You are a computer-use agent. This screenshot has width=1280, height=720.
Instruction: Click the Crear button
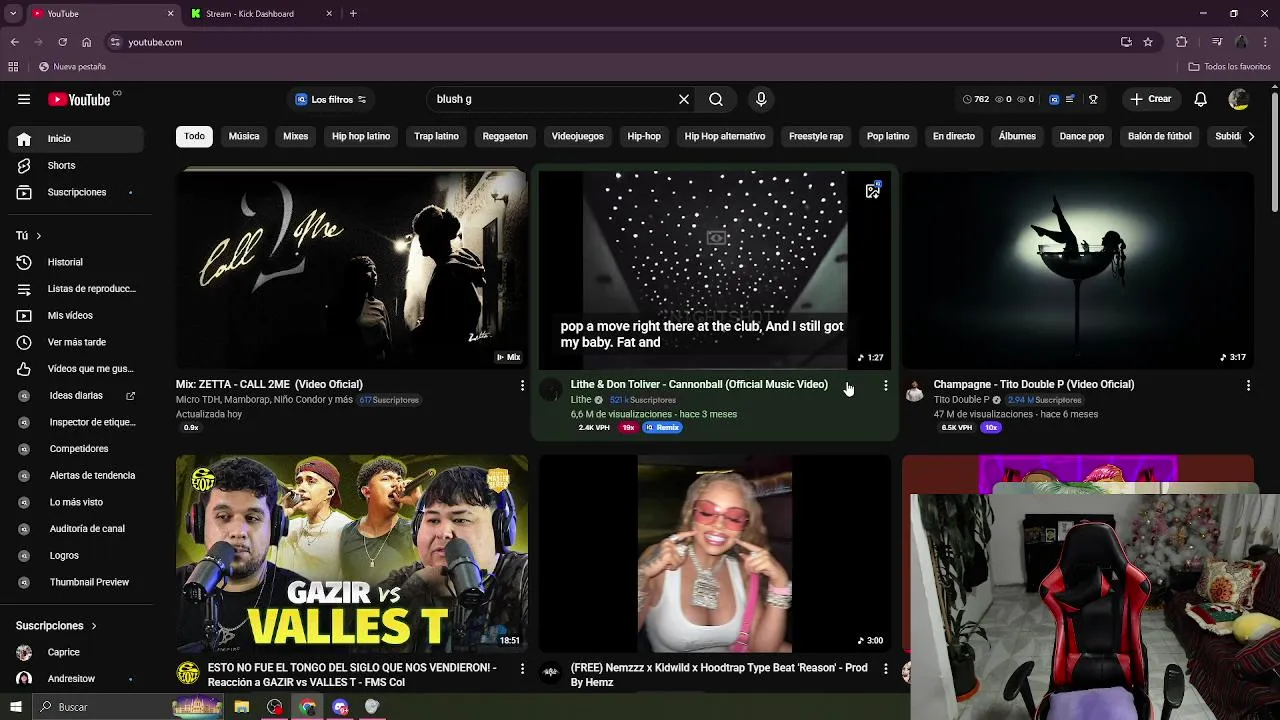click(x=1150, y=99)
